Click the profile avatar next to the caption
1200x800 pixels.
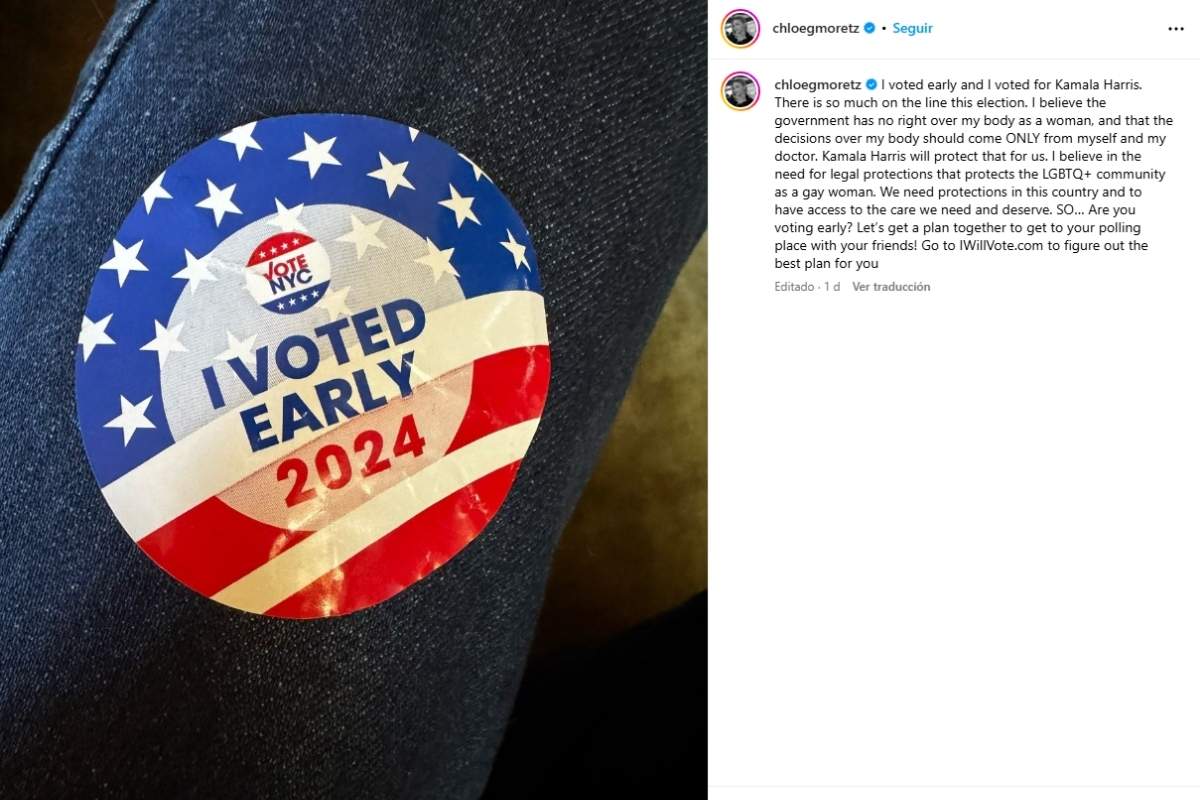[740, 91]
